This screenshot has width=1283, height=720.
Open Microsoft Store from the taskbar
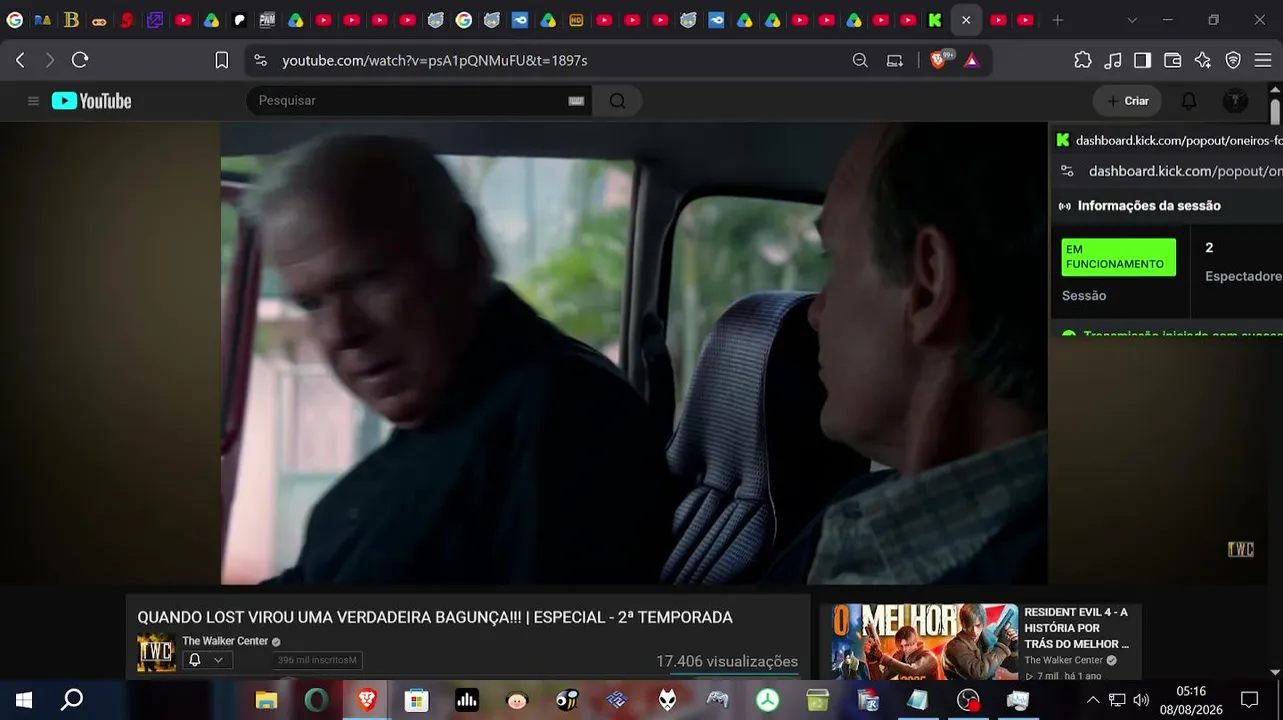tap(417, 700)
